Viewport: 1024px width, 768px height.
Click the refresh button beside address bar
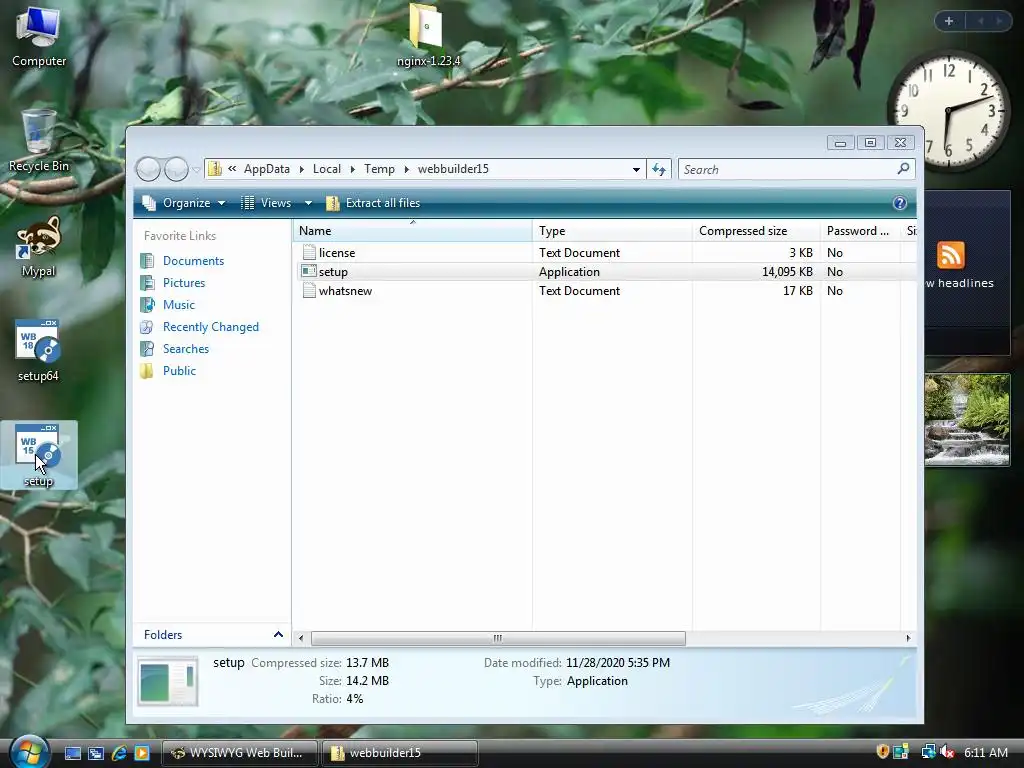point(659,169)
